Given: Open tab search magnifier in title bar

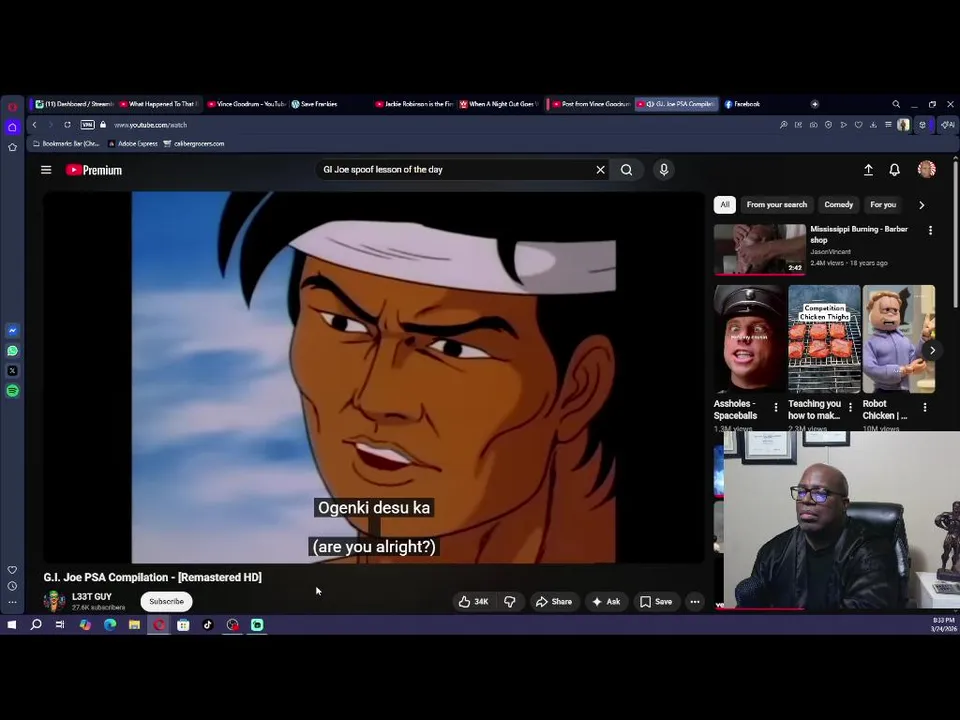Looking at the screenshot, I should [896, 104].
